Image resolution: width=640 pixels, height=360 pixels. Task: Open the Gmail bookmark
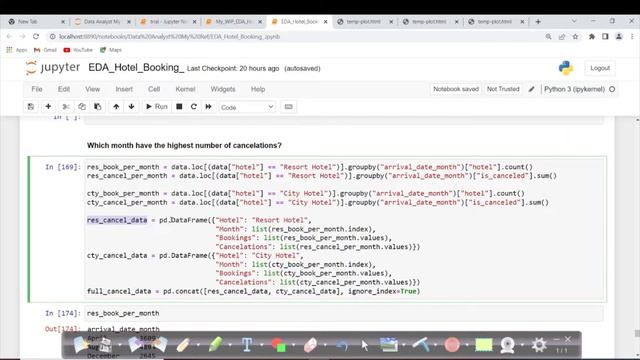[x=45, y=50]
